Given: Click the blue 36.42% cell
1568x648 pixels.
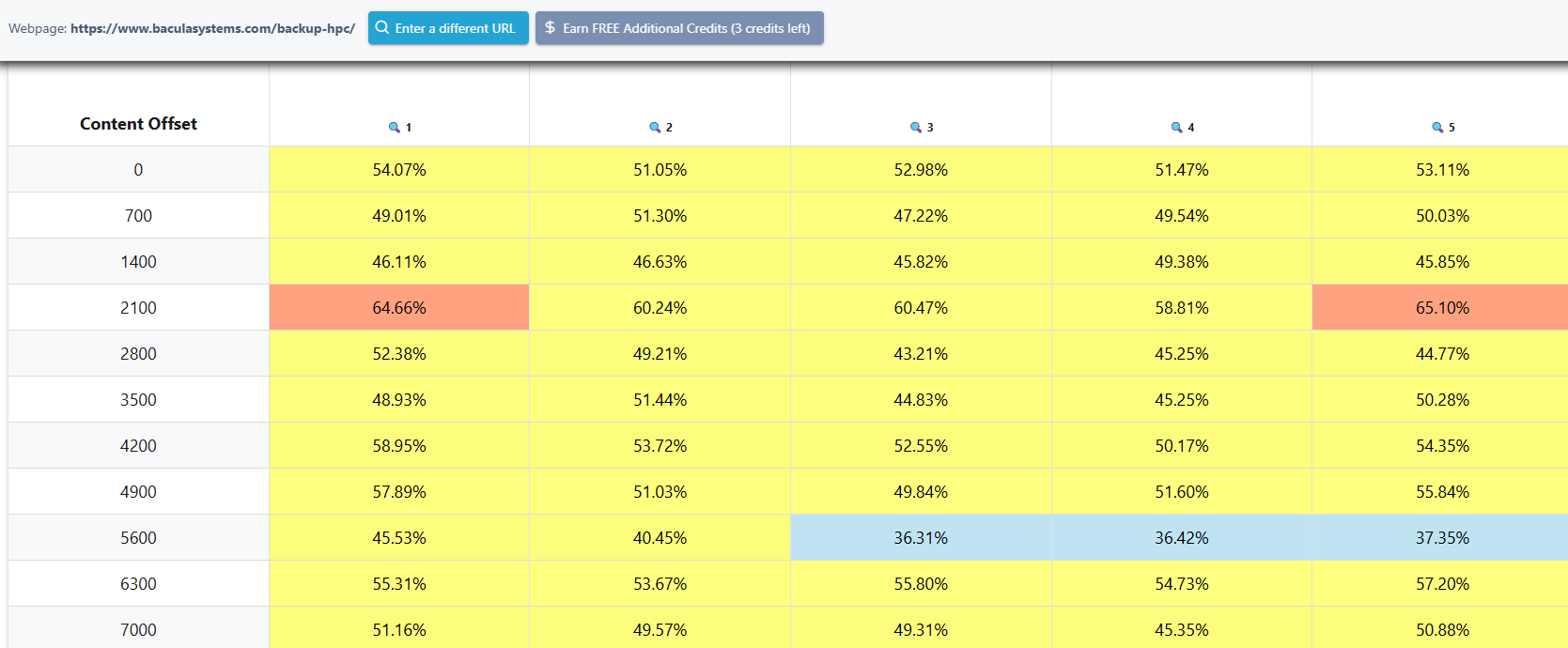Looking at the screenshot, I should tap(1181, 538).
